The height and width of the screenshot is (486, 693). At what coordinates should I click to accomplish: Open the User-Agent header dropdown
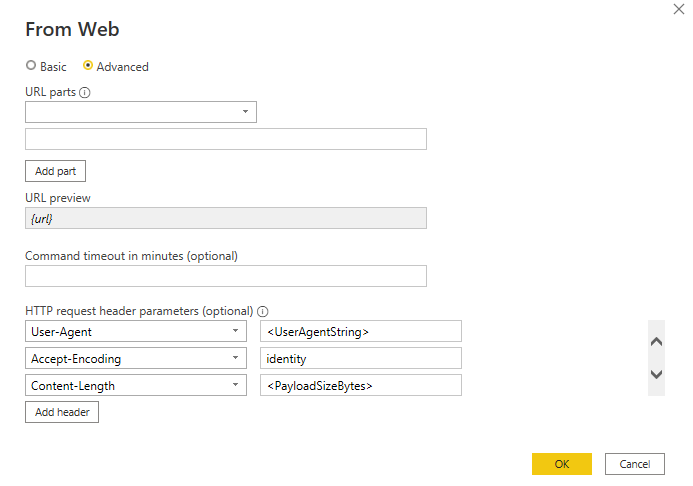point(136,331)
